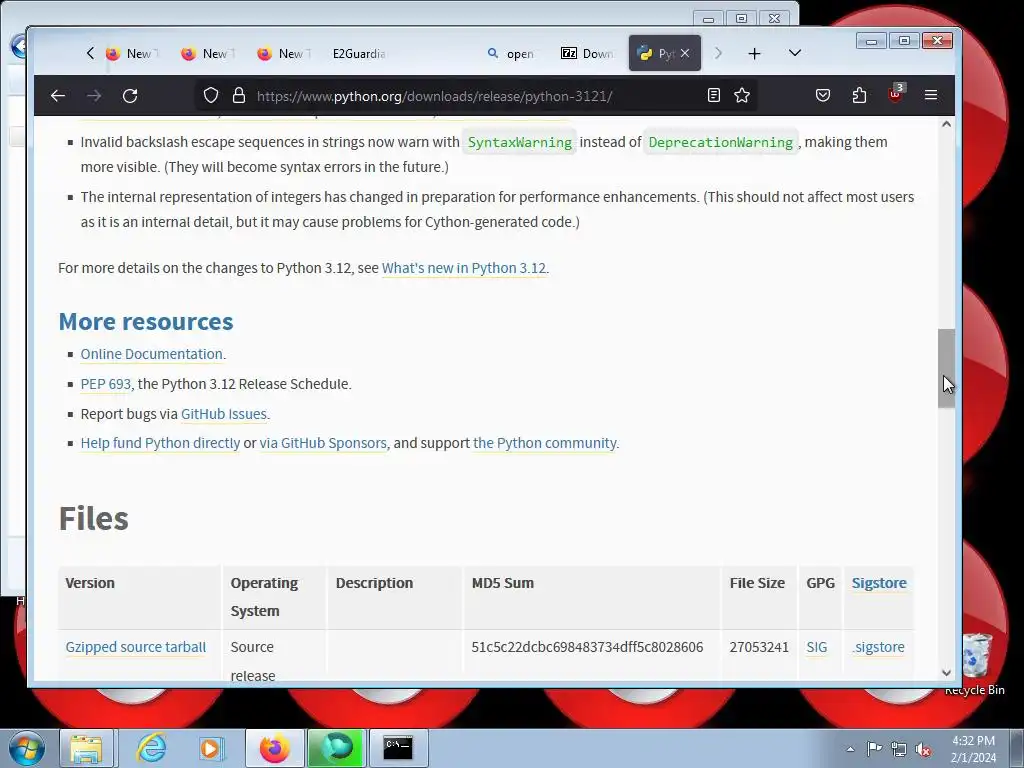Screen dimensions: 1024x768
Task: Select the third New Tab tab
Action: (285, 54)
